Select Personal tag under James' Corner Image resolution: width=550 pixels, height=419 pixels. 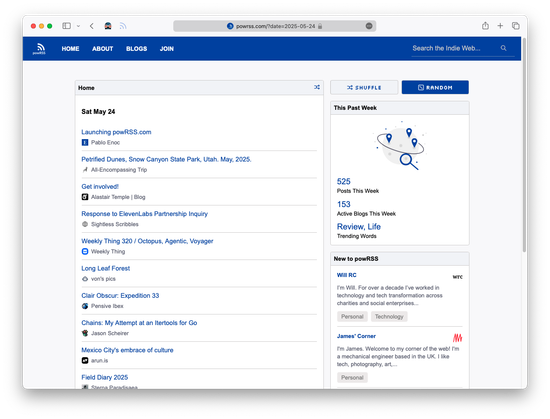click(x=352, y=378)
